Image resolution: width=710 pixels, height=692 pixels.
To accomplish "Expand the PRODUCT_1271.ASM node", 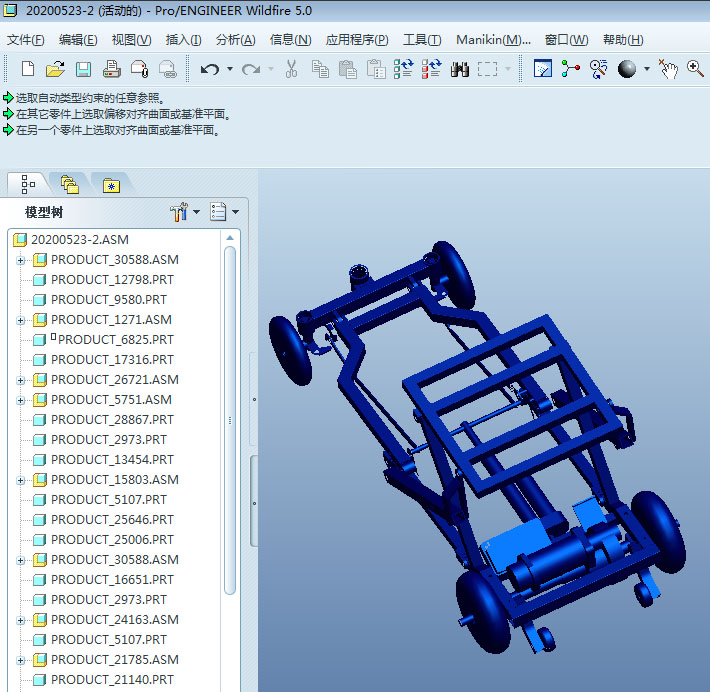I will 20,321.
